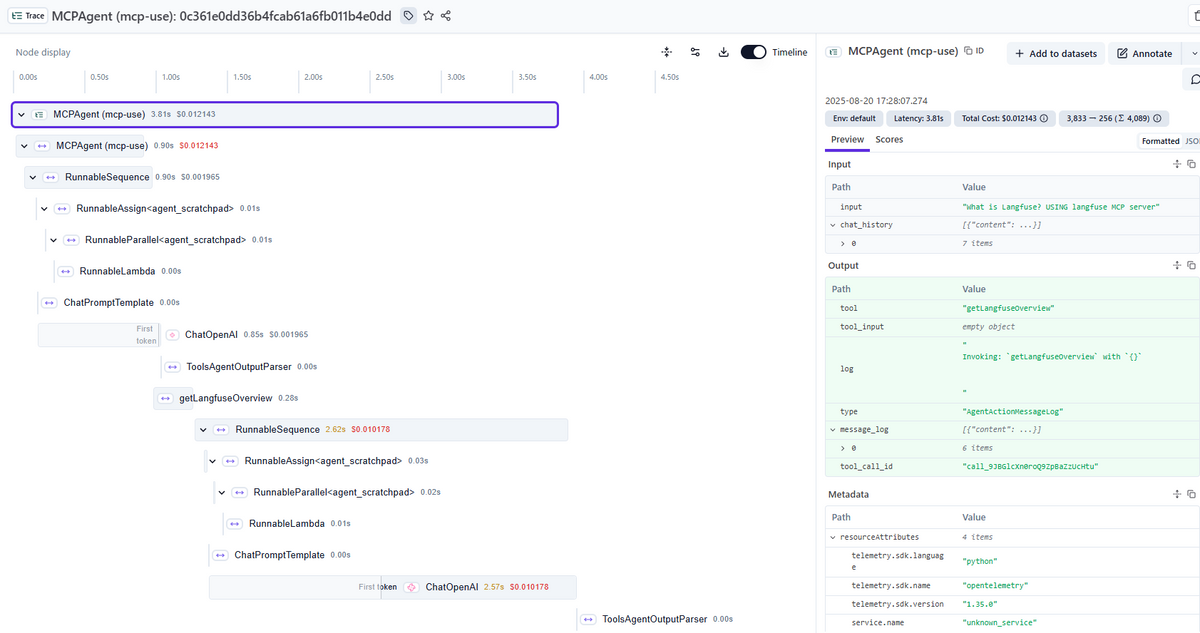Click the share icon in trace header

click(446, 16)
